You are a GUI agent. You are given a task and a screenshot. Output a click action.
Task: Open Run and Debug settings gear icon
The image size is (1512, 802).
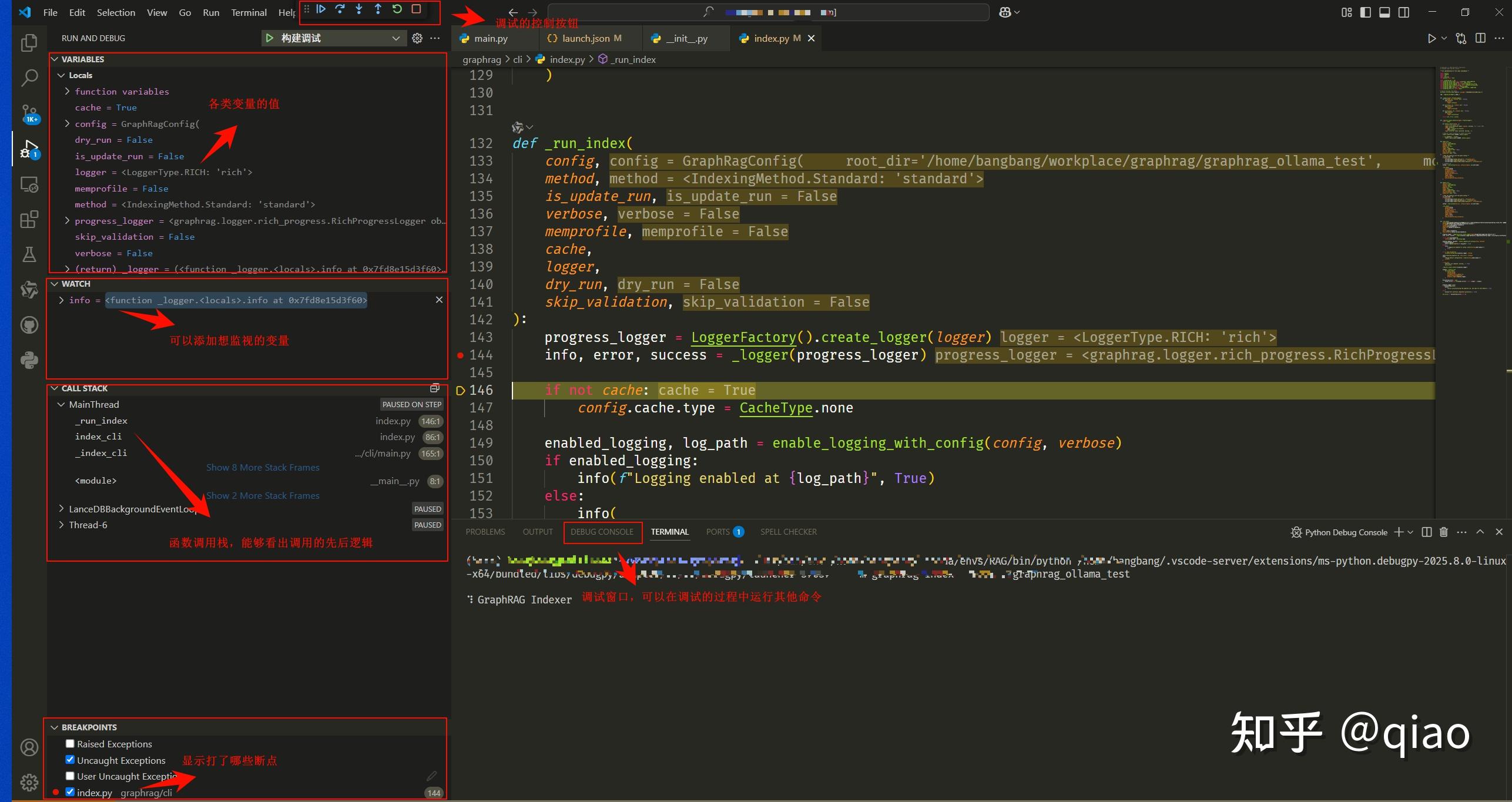[417, 38]
